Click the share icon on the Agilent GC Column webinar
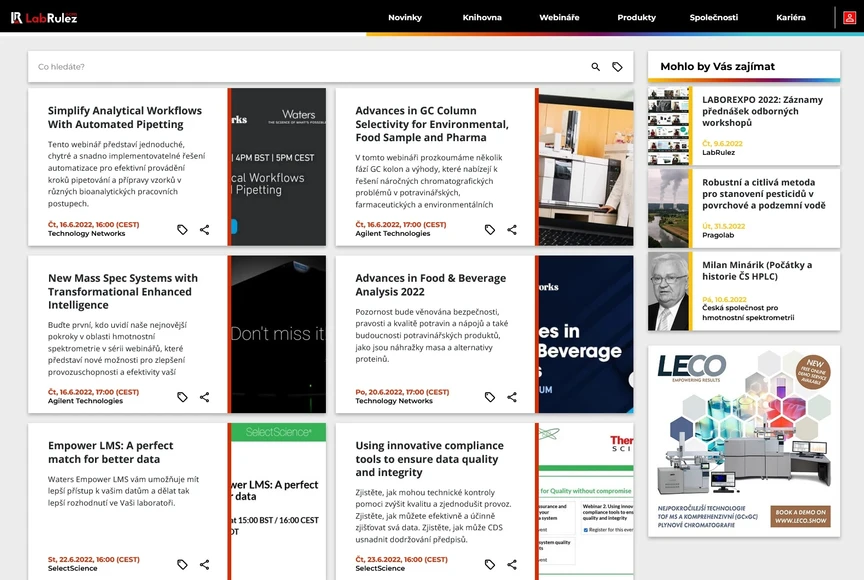The width and height of the screenshot is (864, 580). 512,229
